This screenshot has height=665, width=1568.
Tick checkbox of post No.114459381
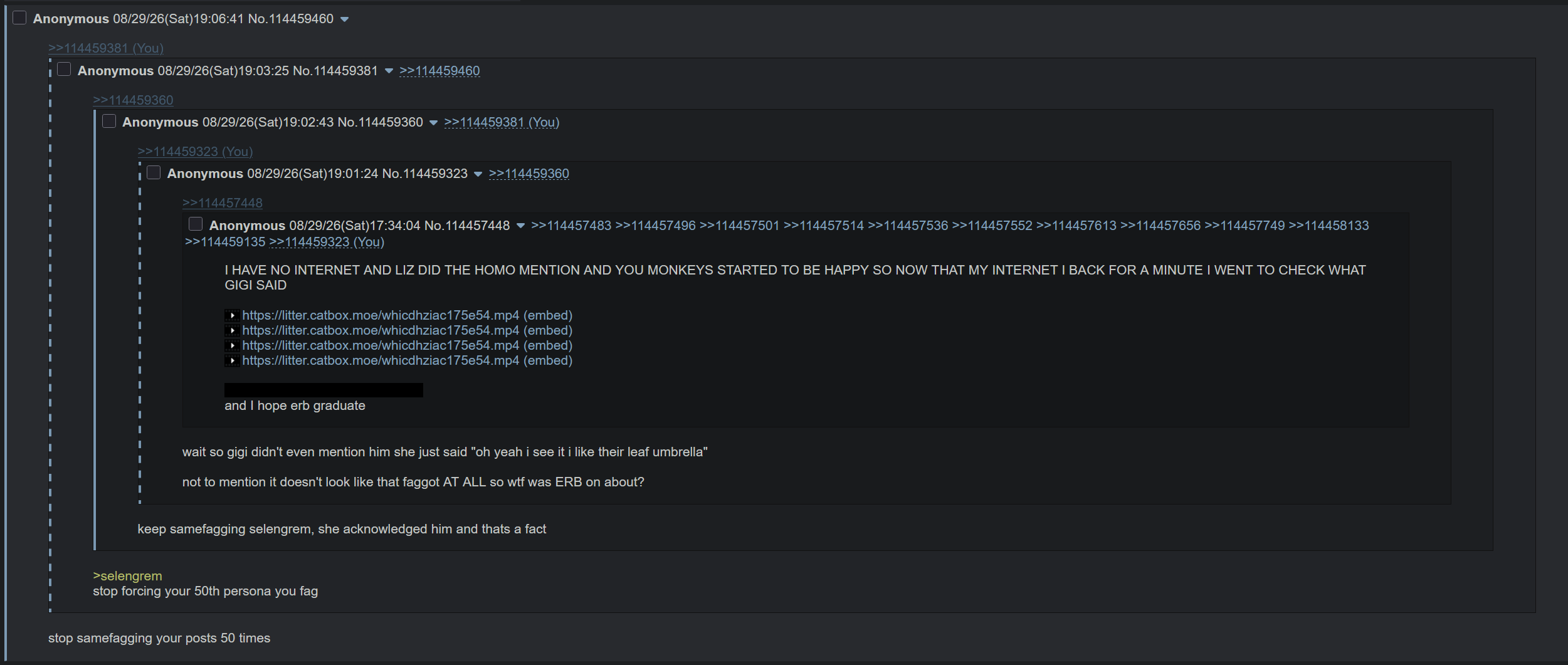pyautogui.click(x=64, y=70)
